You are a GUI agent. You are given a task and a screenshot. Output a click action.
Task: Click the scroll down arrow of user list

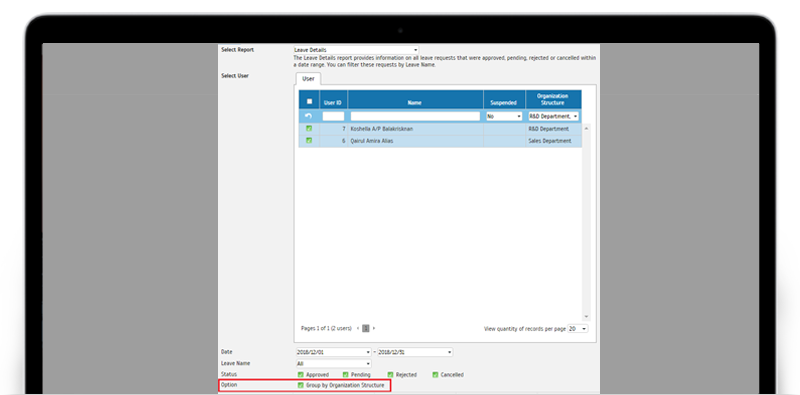tap(586, 317)
